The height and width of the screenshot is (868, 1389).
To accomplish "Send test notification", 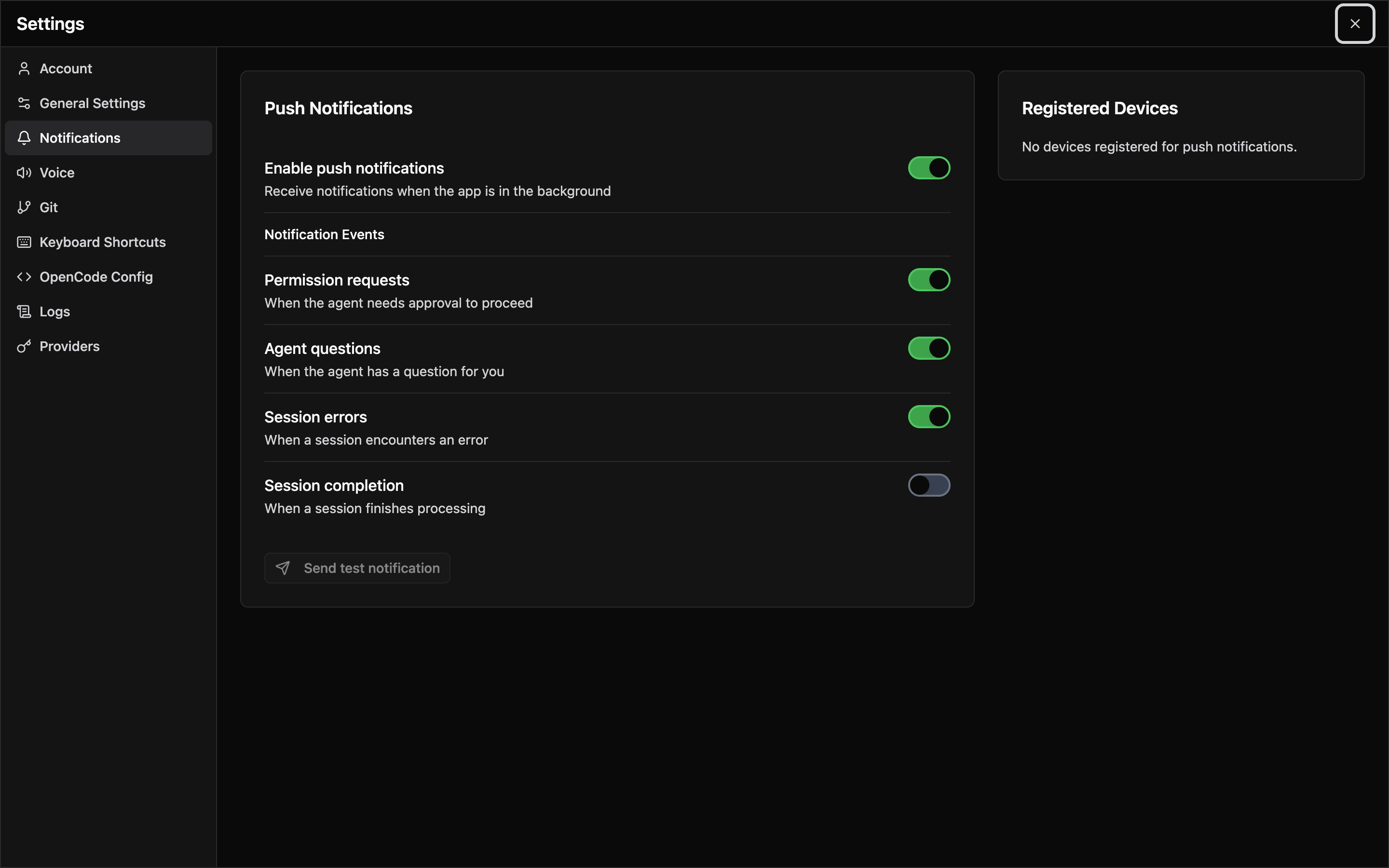I will 357,568.
